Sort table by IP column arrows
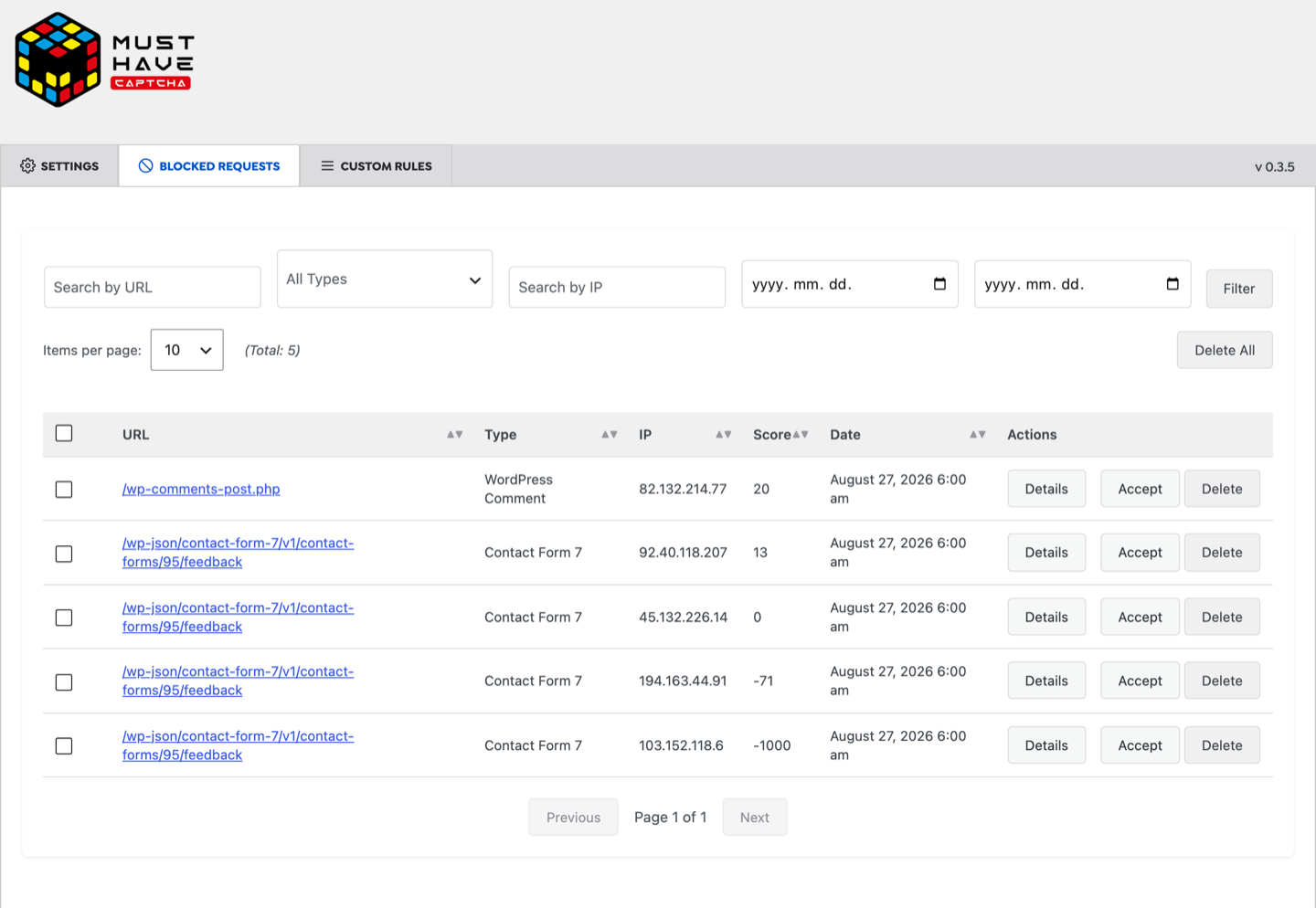The width and height of the screenshot is (1316, 908). (723, 435)
